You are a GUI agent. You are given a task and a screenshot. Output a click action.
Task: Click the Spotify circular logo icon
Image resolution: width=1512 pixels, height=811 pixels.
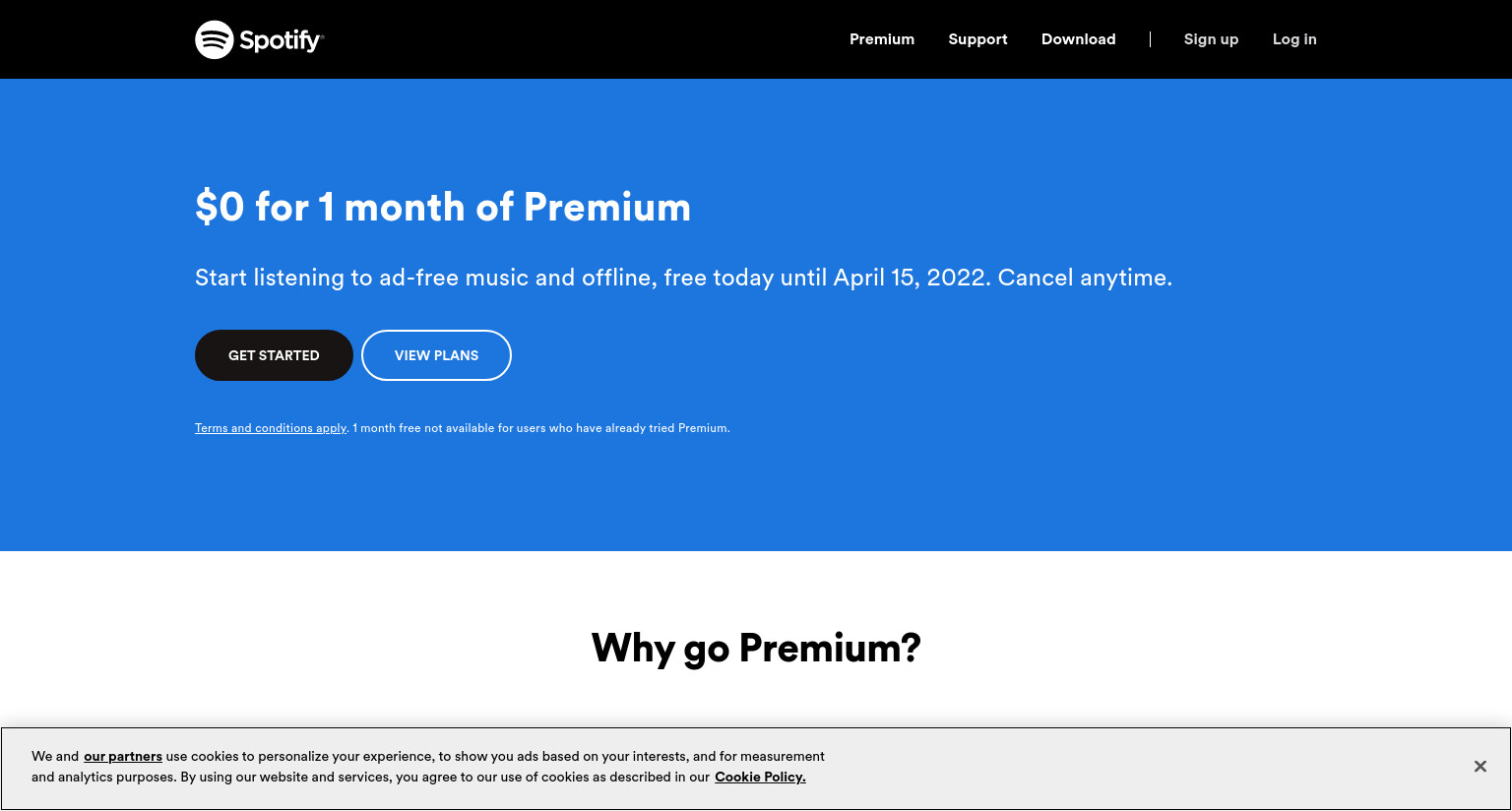214,39
